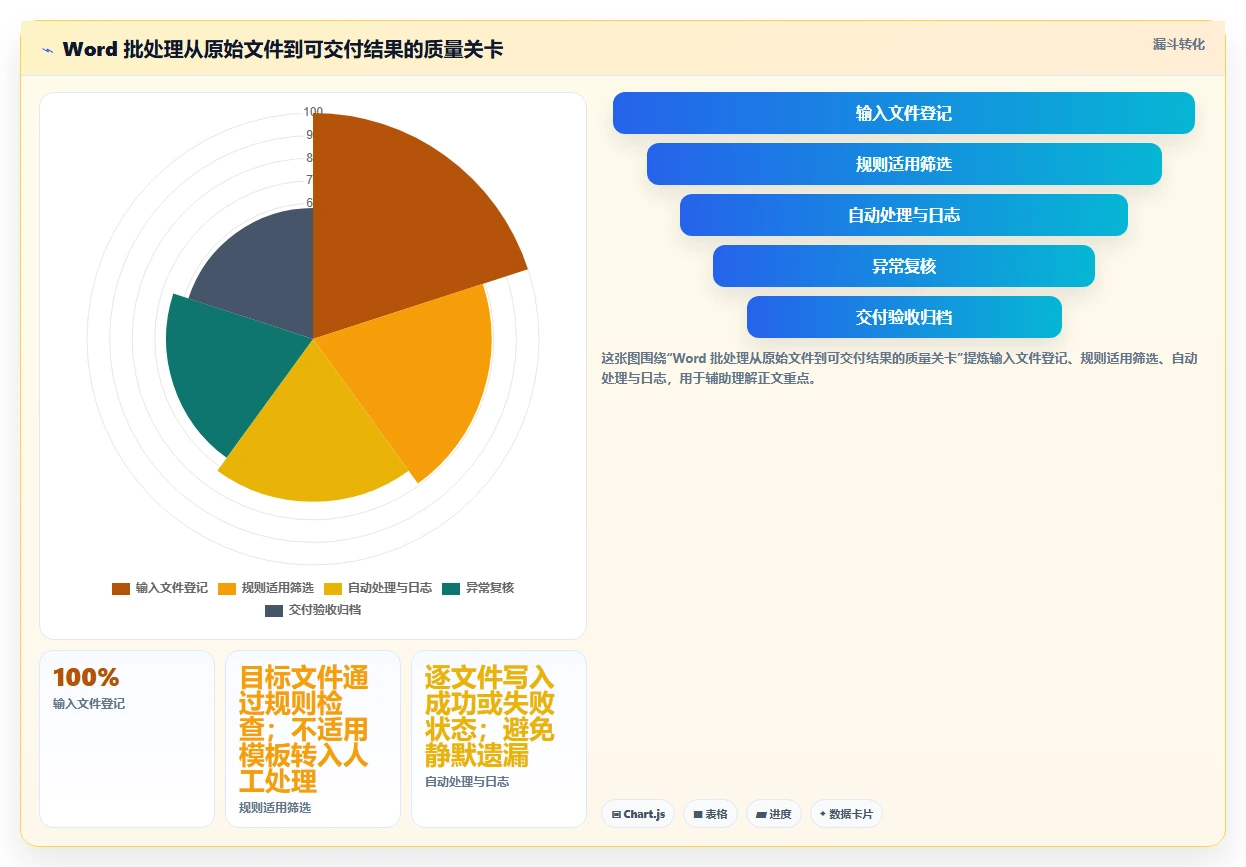Click the description paragraph starting 这张图围绕
This screenshot has height=867, width=1246.
pyautogui.click(x=900, y=368)
